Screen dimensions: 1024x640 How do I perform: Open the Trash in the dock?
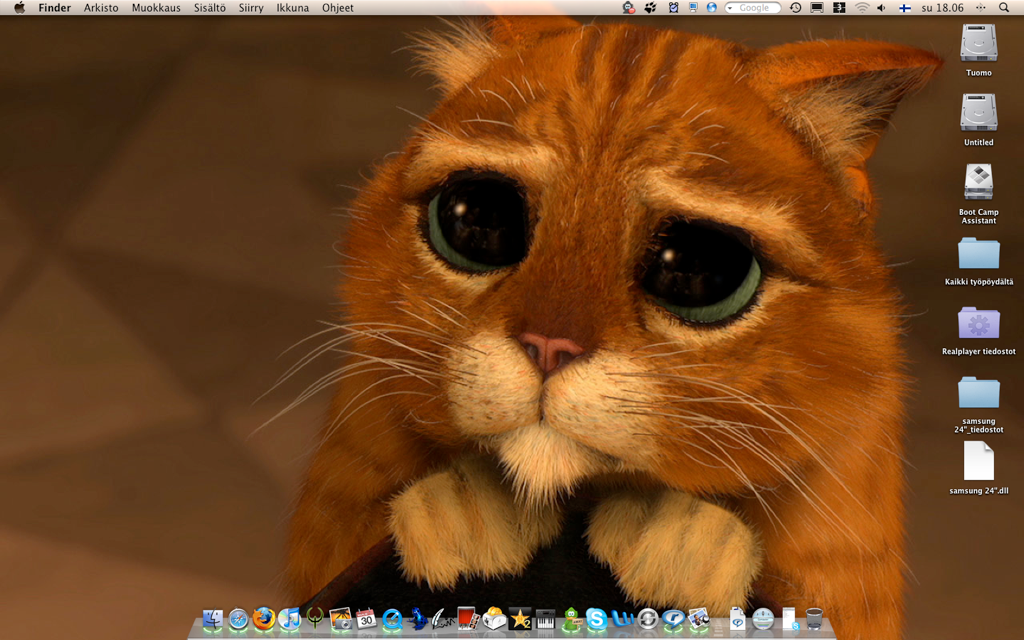814,618
